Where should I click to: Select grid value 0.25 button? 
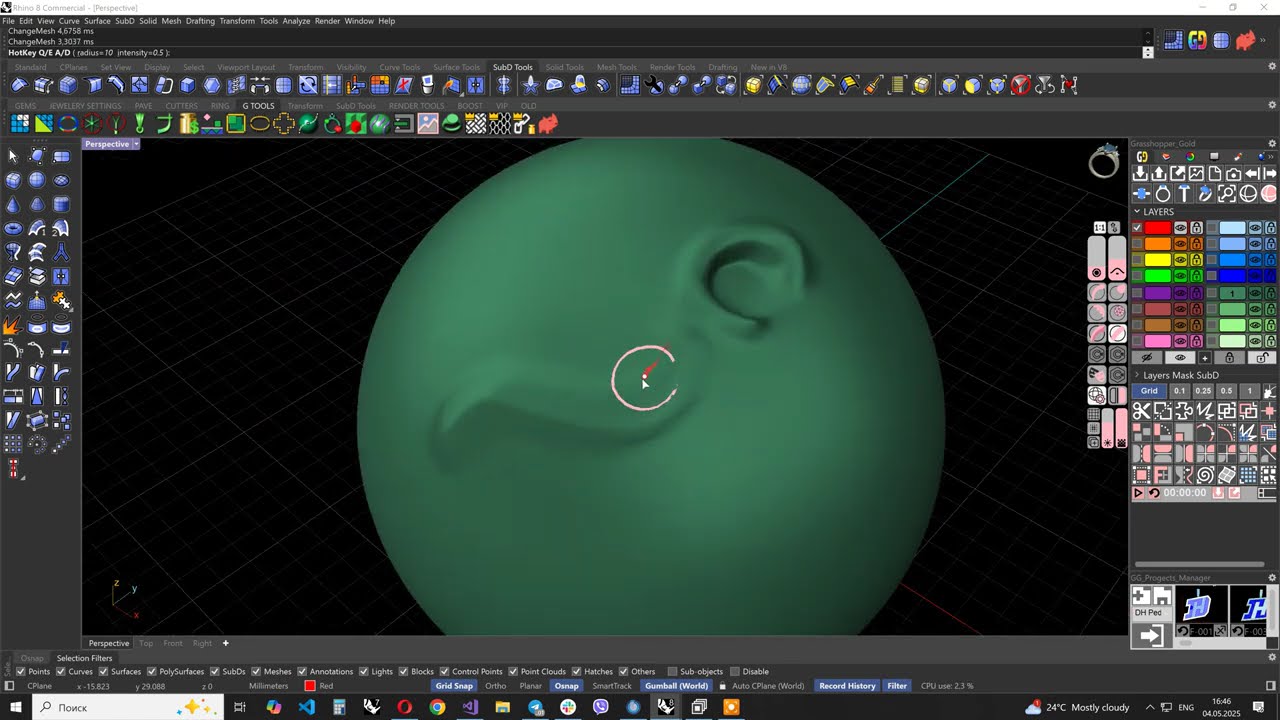coord(1203,391)
